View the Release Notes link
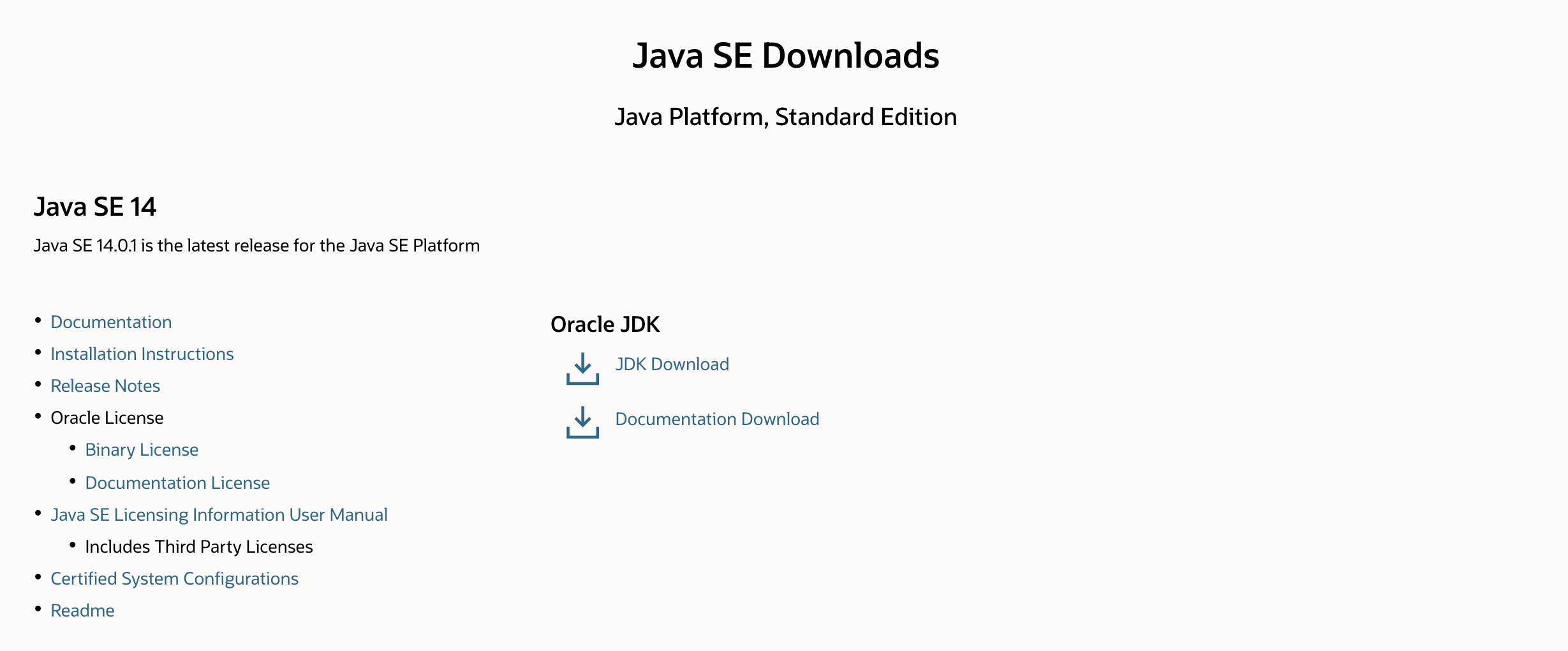 click(x=105, y=386)
